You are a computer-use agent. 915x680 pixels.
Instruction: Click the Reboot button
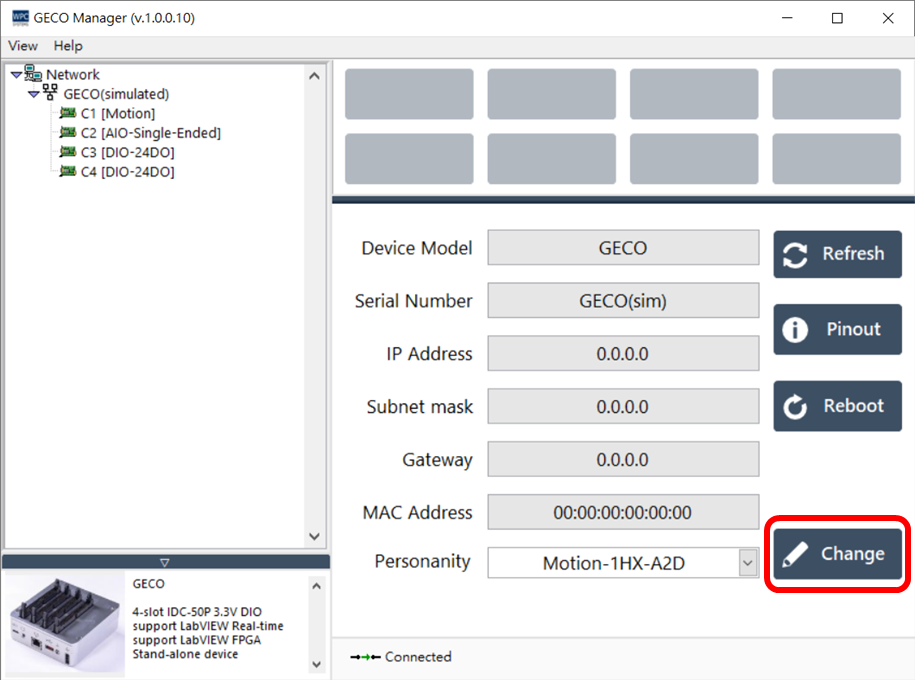click(x=837, y=406)
